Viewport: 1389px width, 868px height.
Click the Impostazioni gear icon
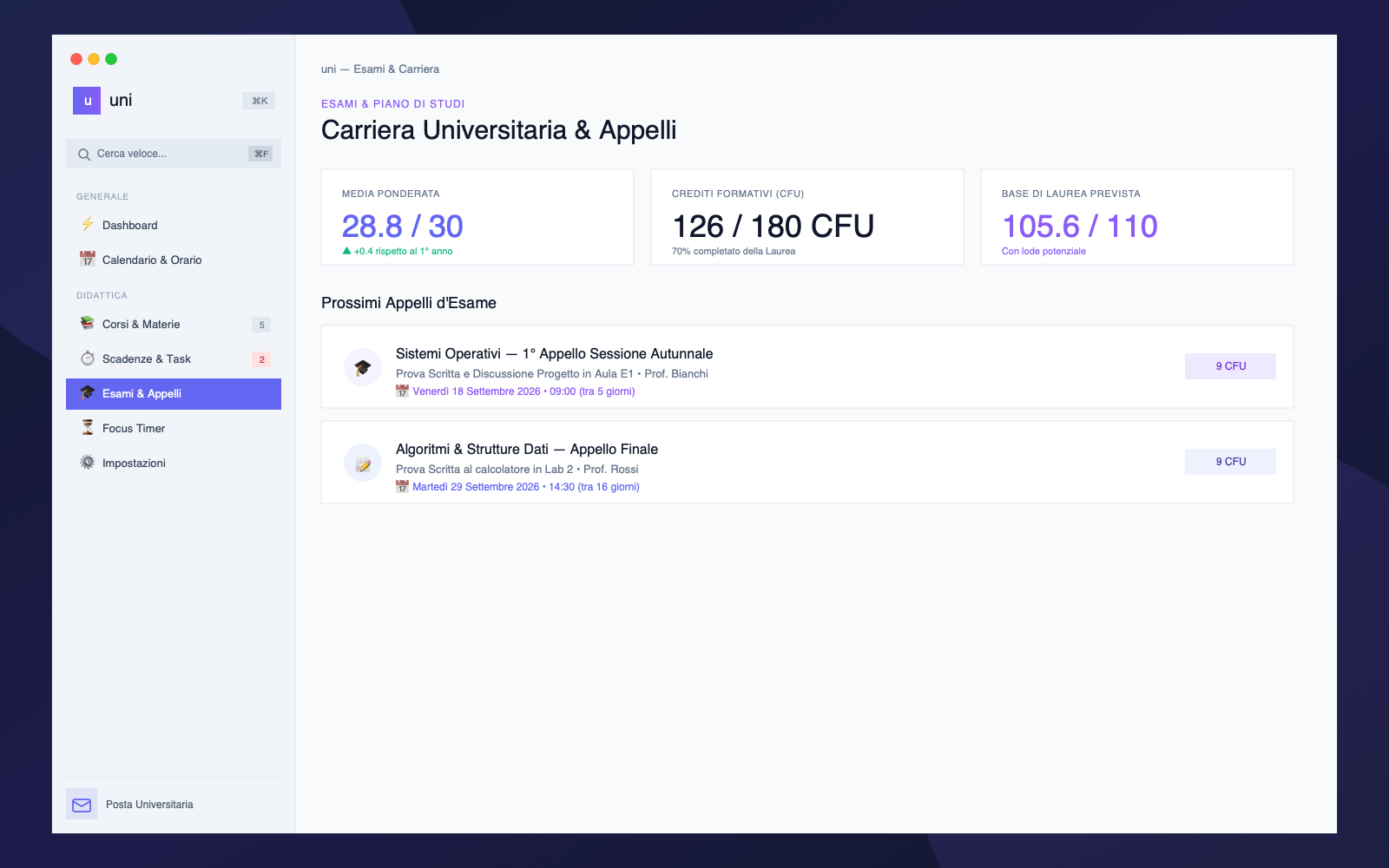click(88, 463)
